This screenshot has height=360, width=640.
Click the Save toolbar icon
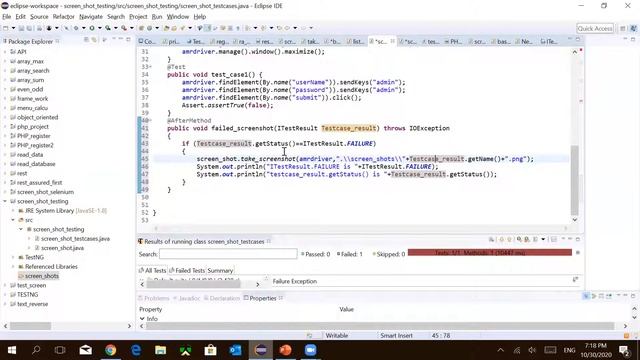pyautogui.click(x=21, y=28)
